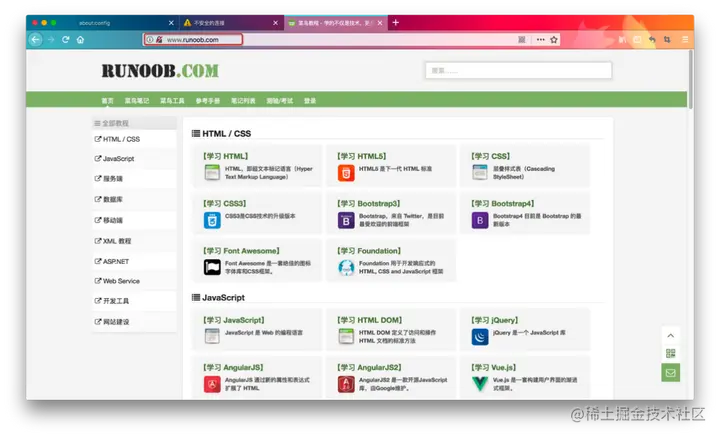Open 菜鸟工具 in the navigation bar

172,101
